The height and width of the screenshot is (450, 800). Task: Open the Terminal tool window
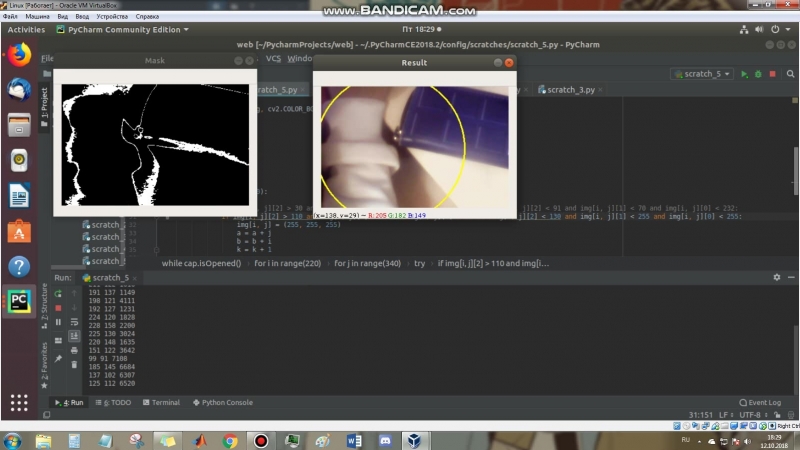coord(161,403)
